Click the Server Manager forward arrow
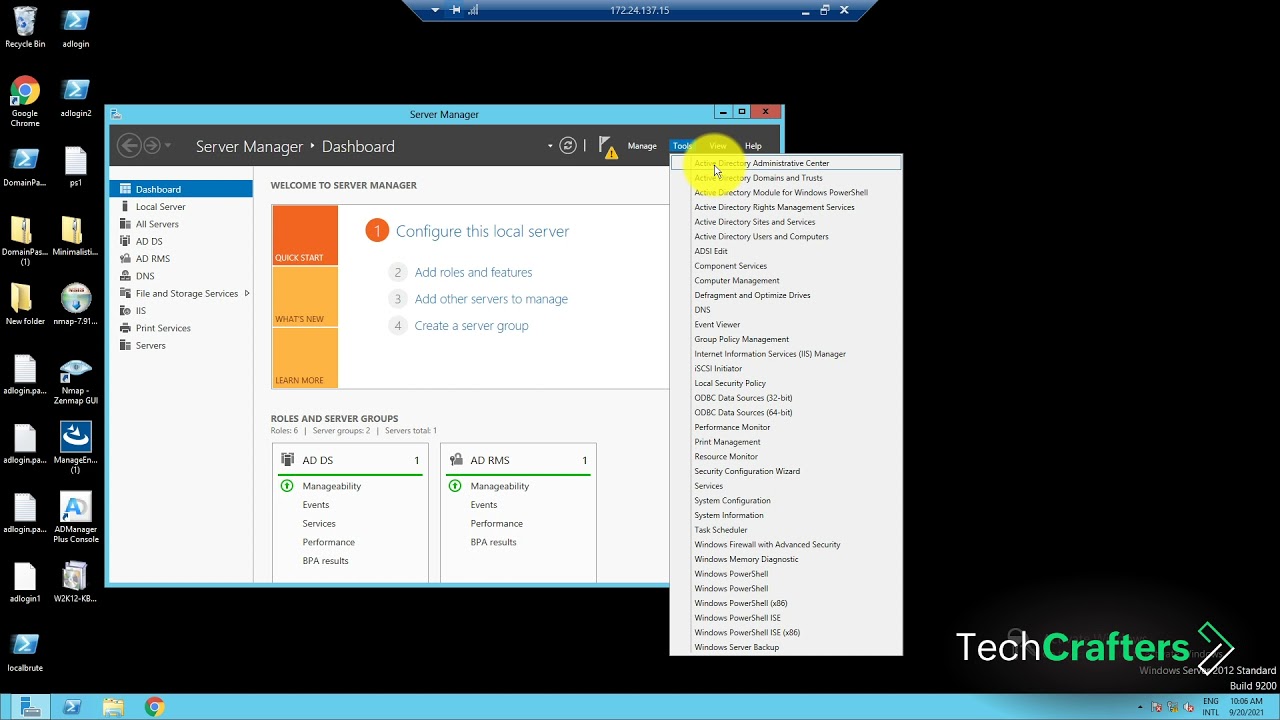This screenshot has width=1280, height=720. [152, 146]
